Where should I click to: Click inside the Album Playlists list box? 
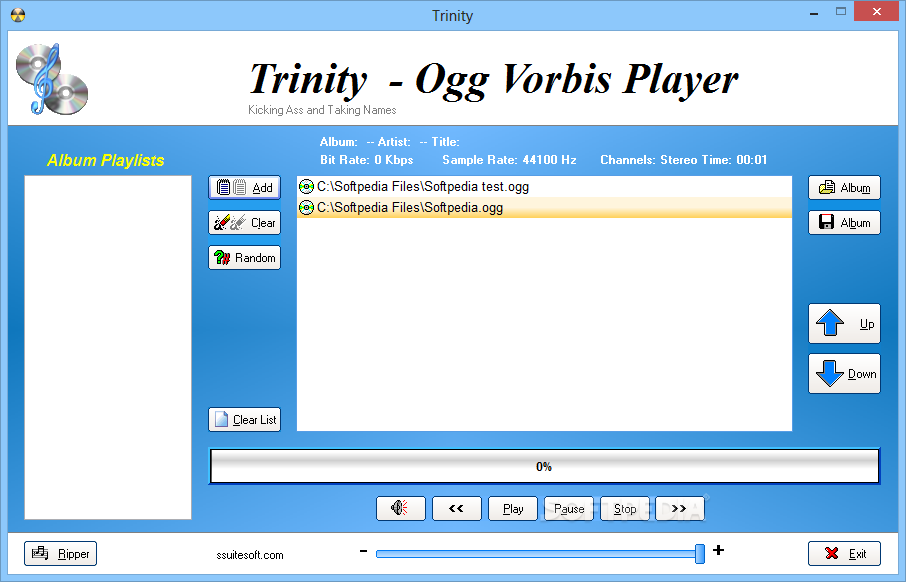[x=108, y=347]
